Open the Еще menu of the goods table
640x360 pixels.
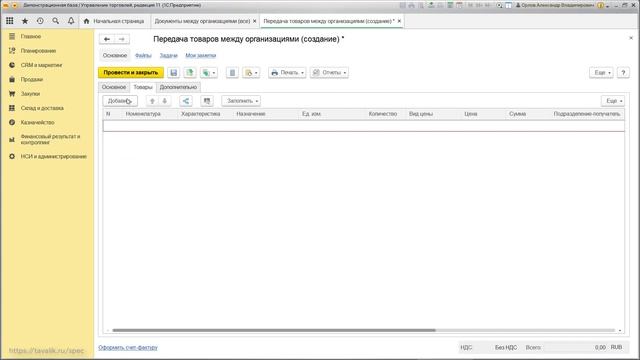613,101
